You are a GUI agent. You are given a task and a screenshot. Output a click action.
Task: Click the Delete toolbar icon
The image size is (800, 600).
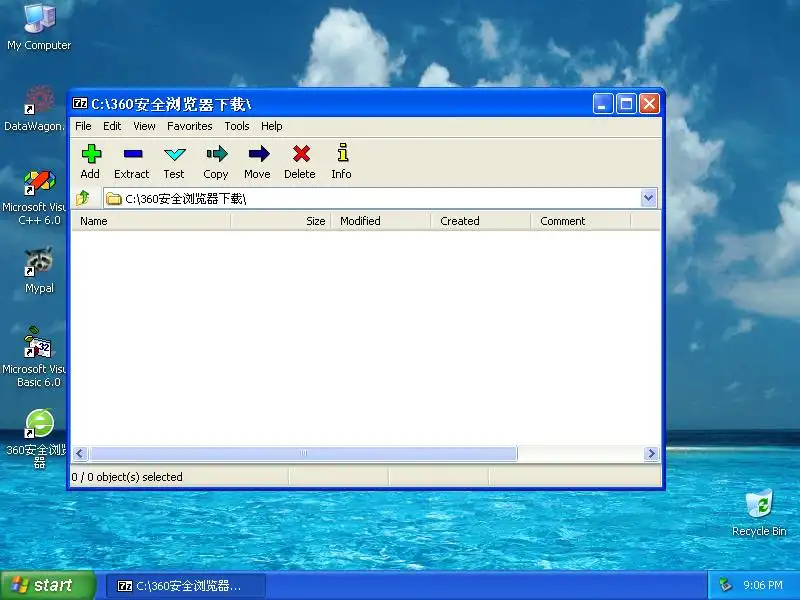click(300, 161)
